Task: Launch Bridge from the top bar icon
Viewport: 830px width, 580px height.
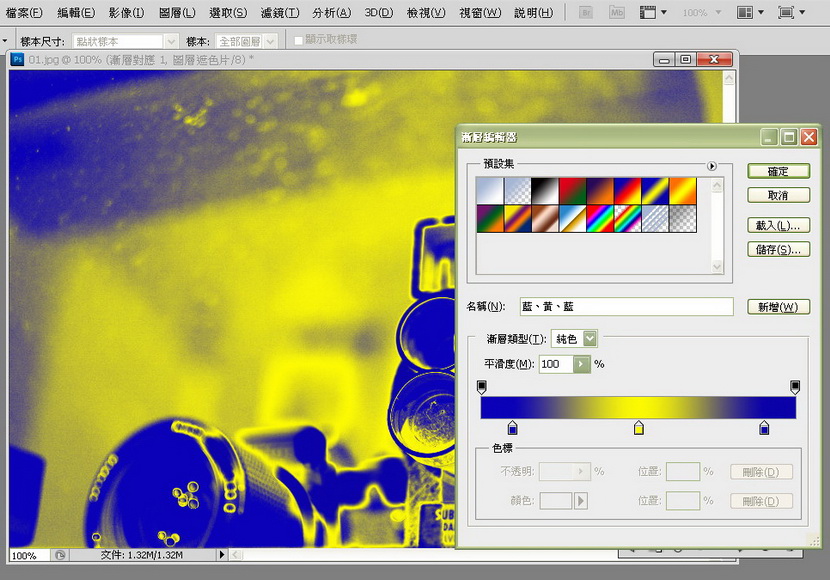Action: tap(587, 13)
